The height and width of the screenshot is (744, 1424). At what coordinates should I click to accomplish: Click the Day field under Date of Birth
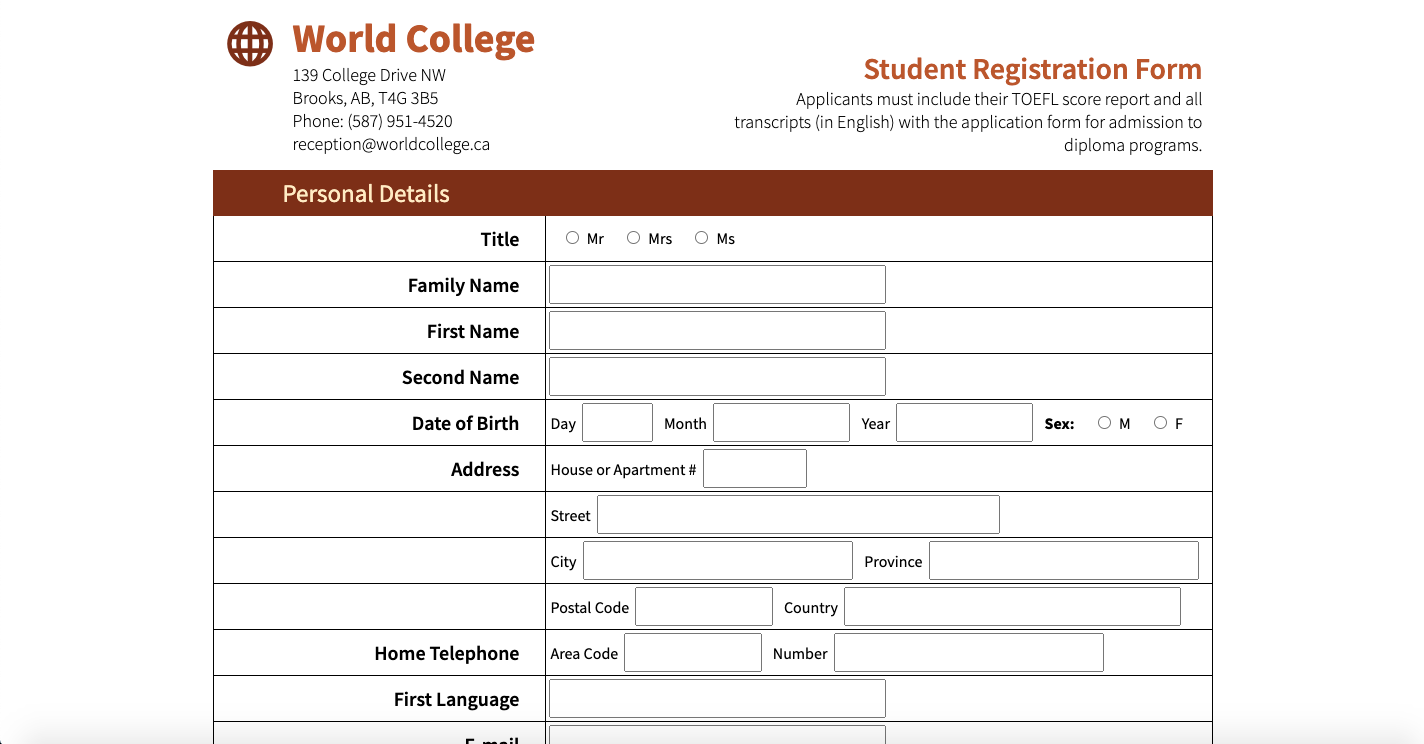[617, 422]
